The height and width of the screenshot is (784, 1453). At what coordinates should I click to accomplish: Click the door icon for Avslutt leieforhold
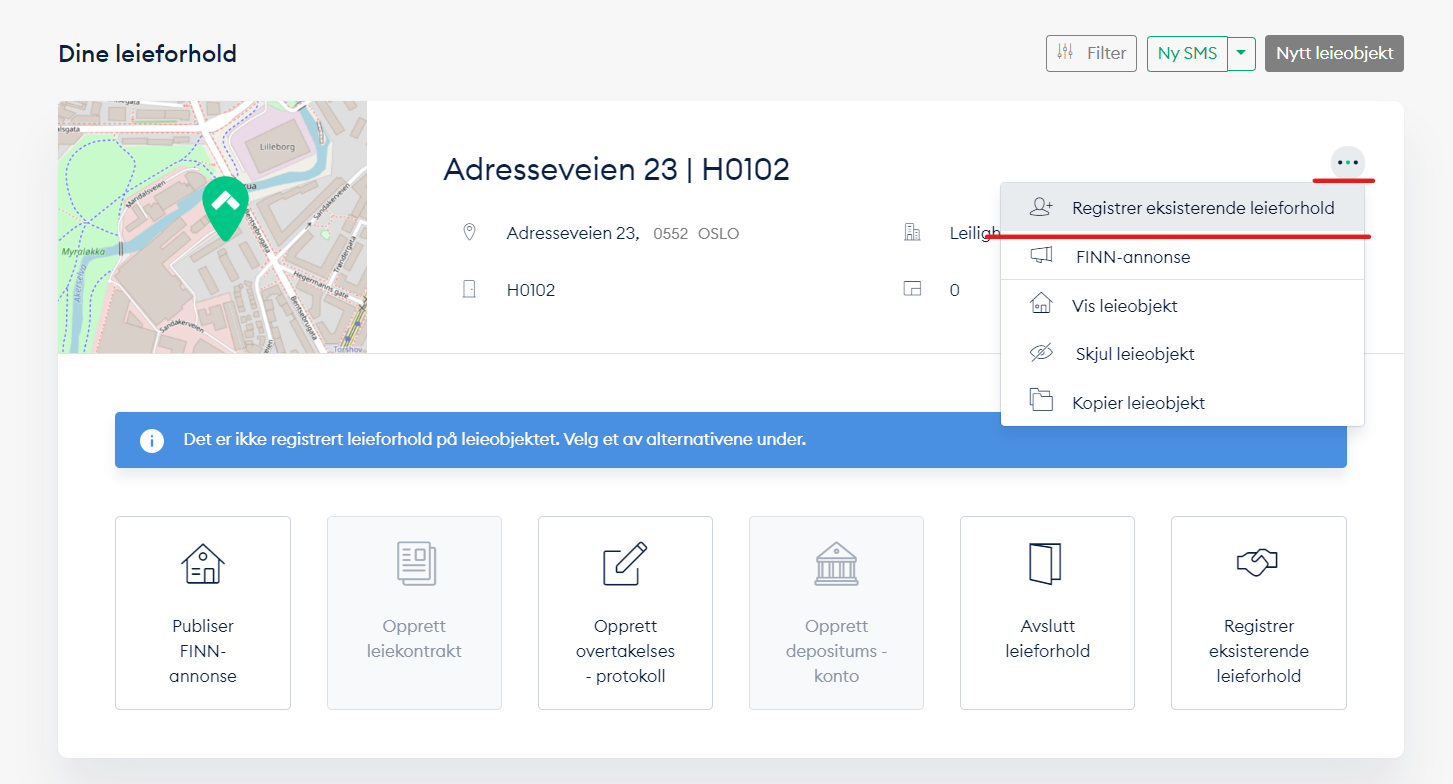tap(1046, 564)
